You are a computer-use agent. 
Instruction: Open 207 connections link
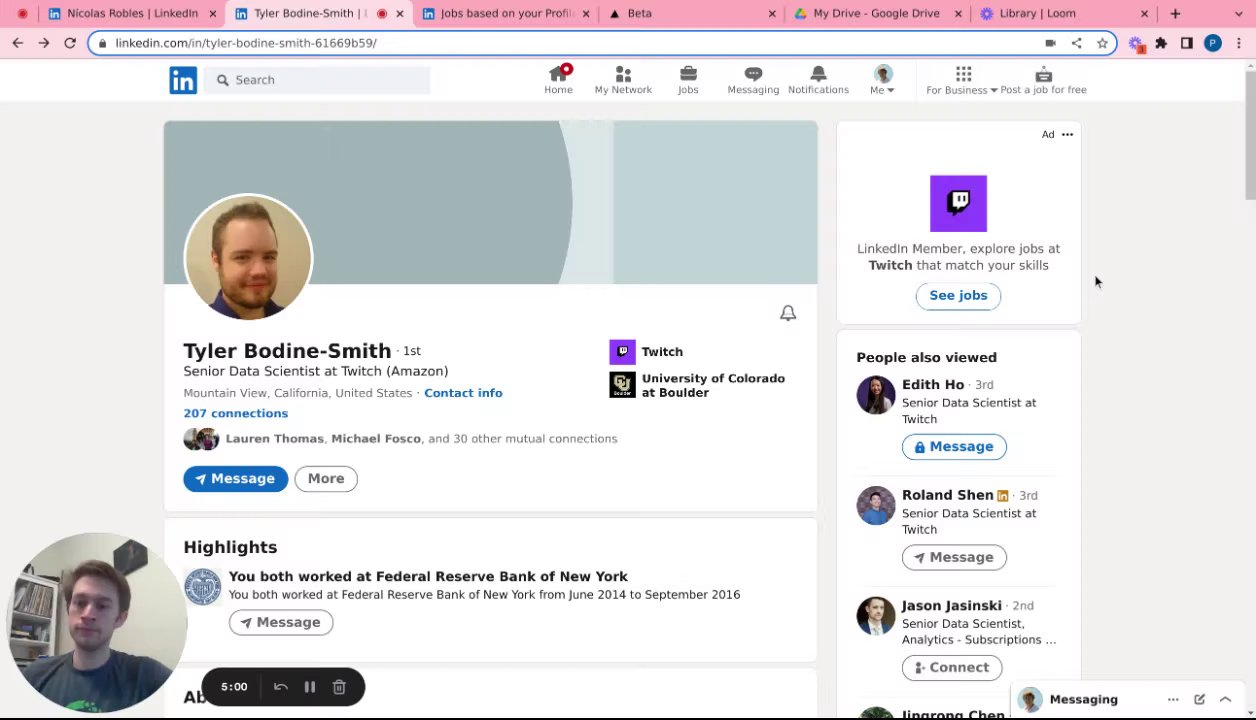(x=235, y=413)
